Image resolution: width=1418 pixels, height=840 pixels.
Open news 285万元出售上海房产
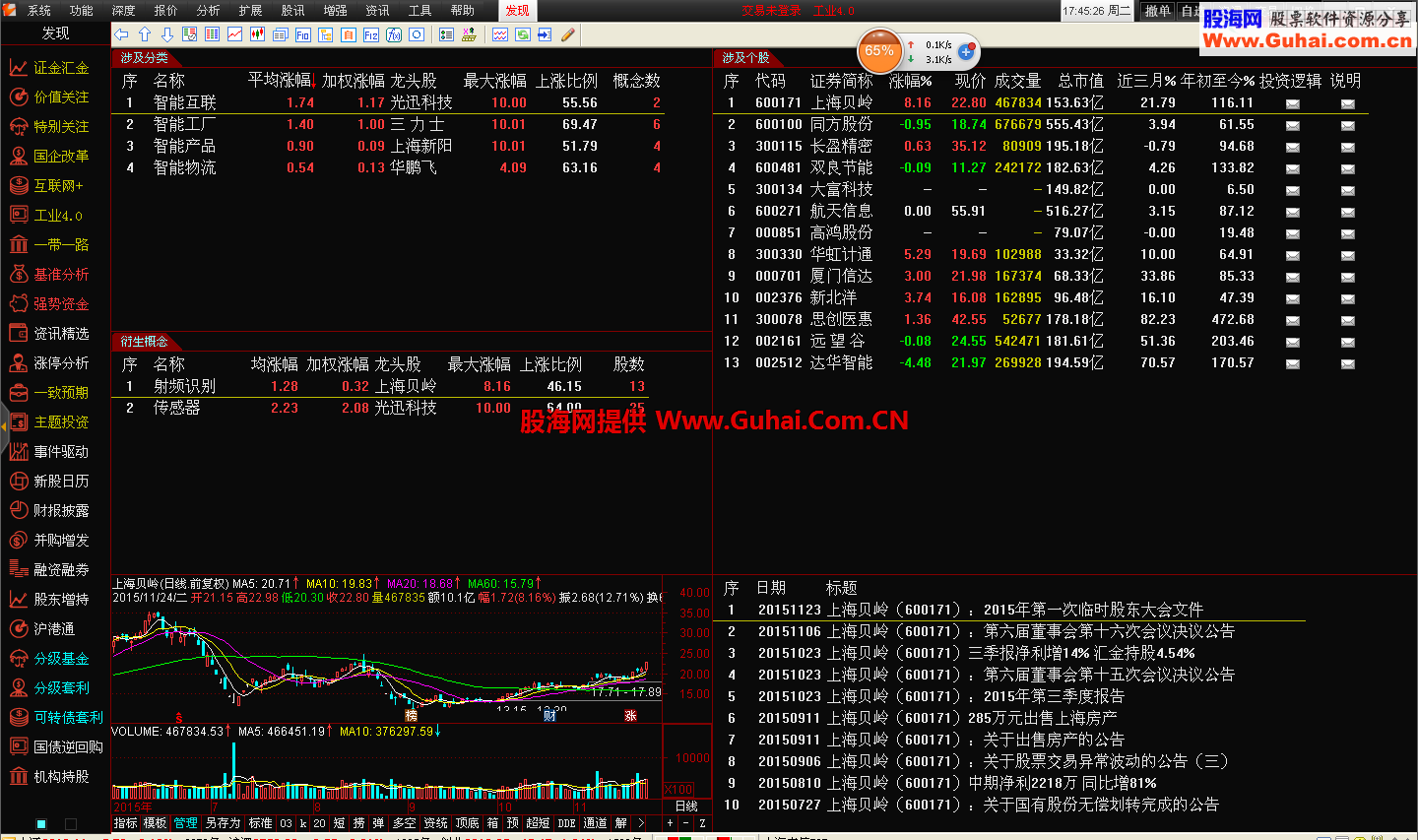pyautogui.click(x=1043, y=719)
